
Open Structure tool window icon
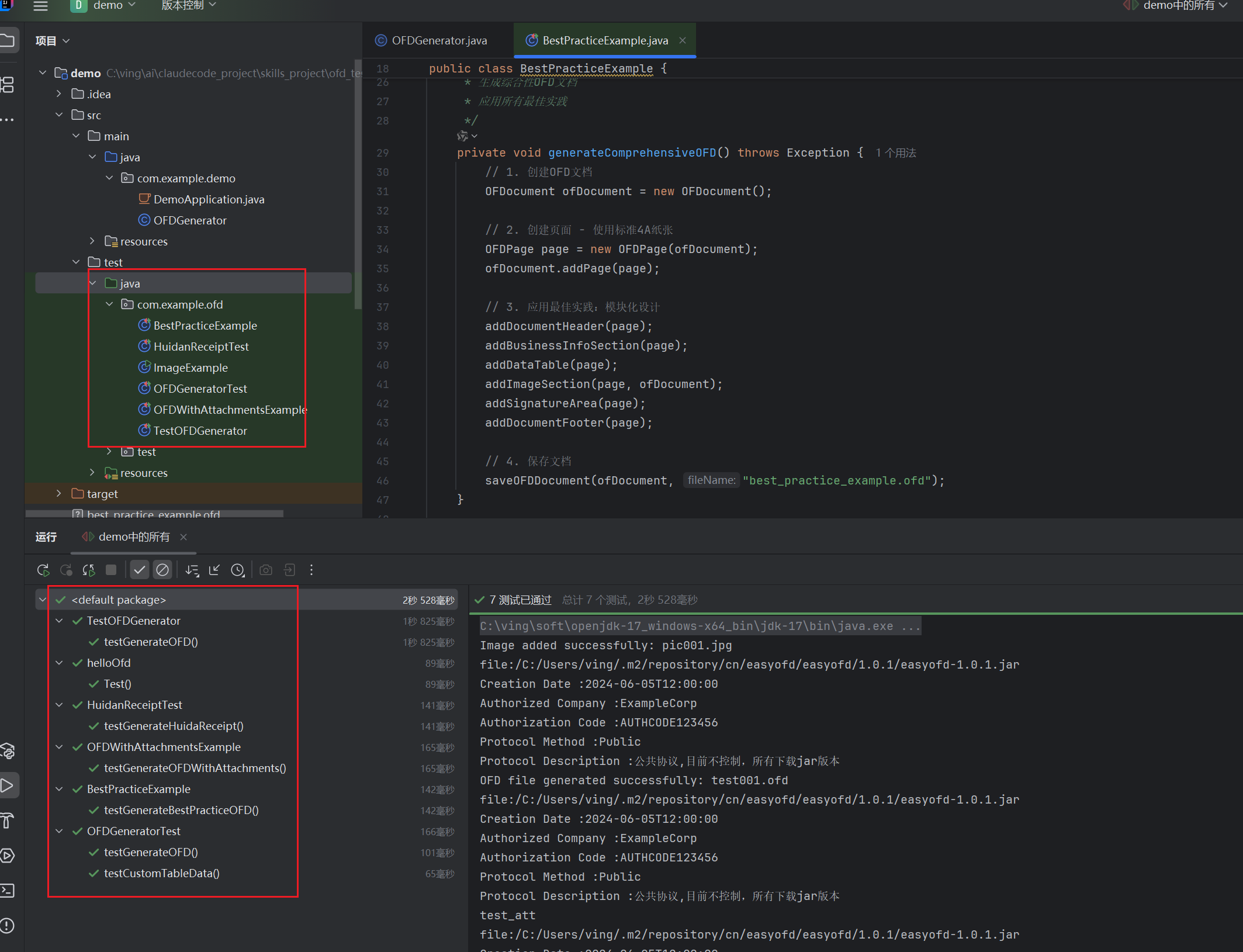(8, 85)
